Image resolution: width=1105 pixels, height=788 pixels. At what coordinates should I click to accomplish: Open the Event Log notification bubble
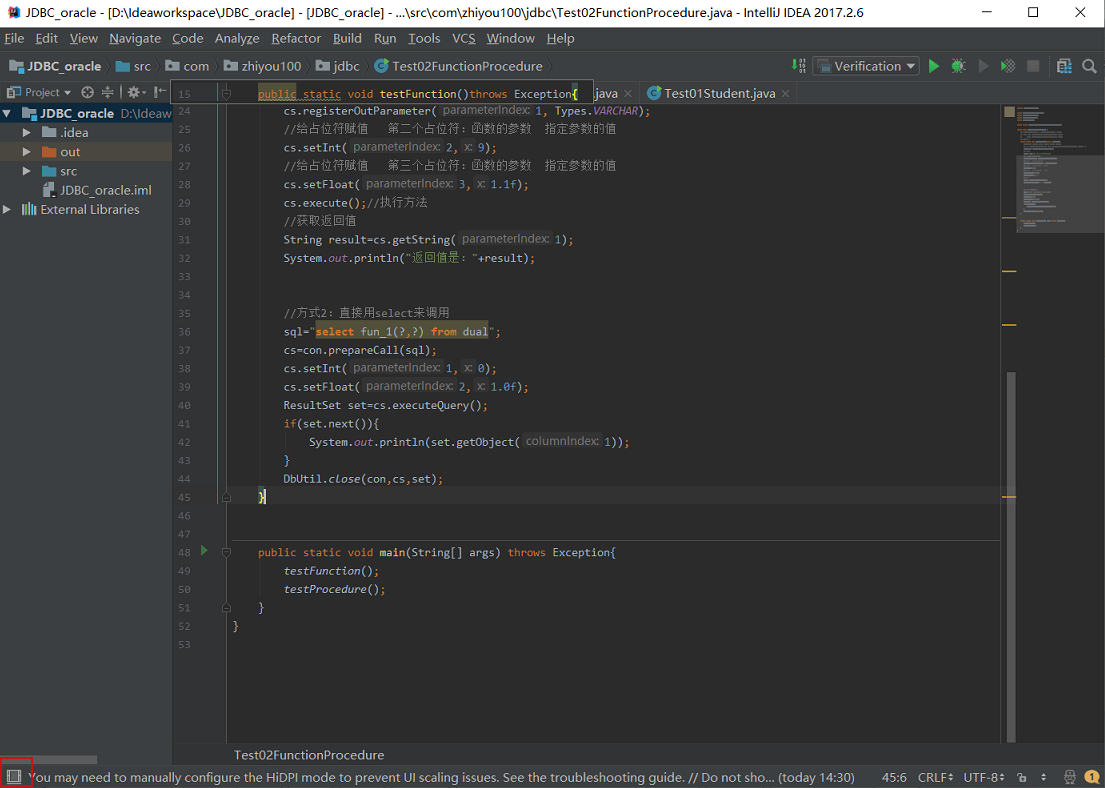coord(1091,777)
